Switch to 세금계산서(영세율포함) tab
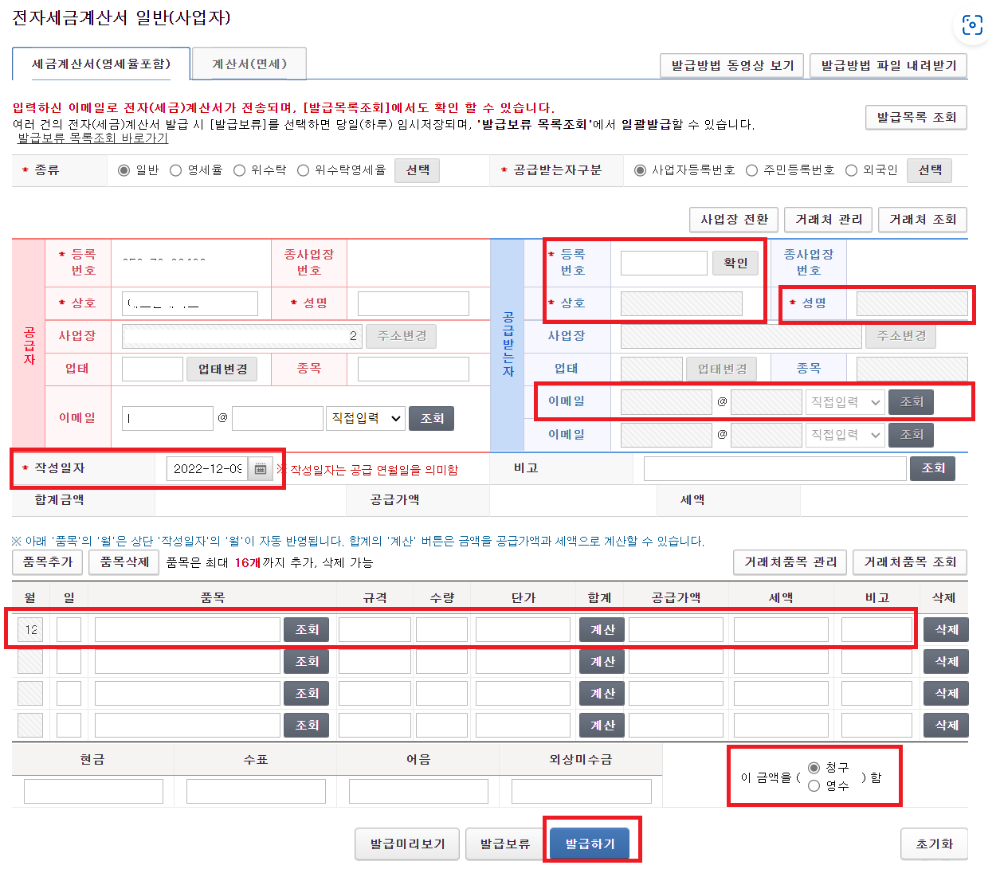The height and width of the screenshot is (874, 988). 101,64
